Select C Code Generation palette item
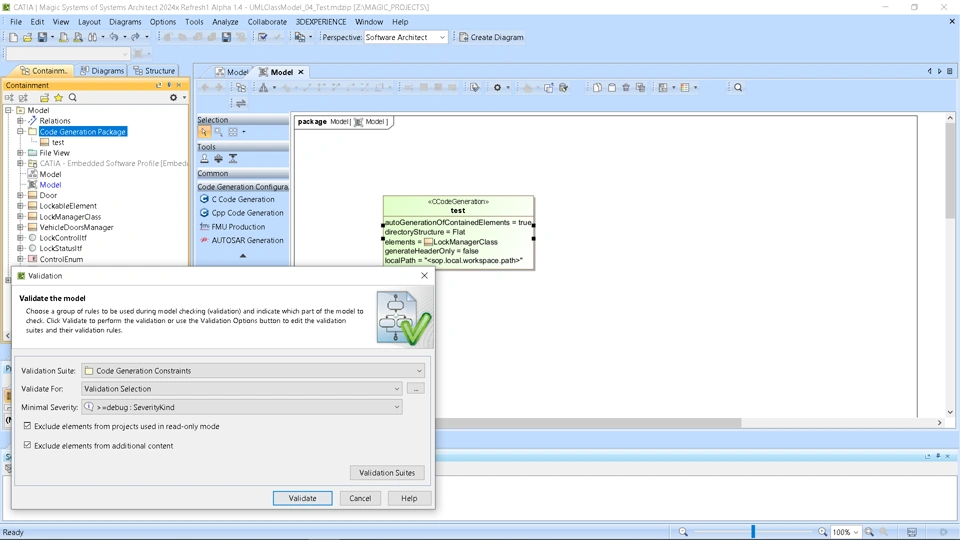The height and width of the screenshot is (540, 960). tap(242, 199)
